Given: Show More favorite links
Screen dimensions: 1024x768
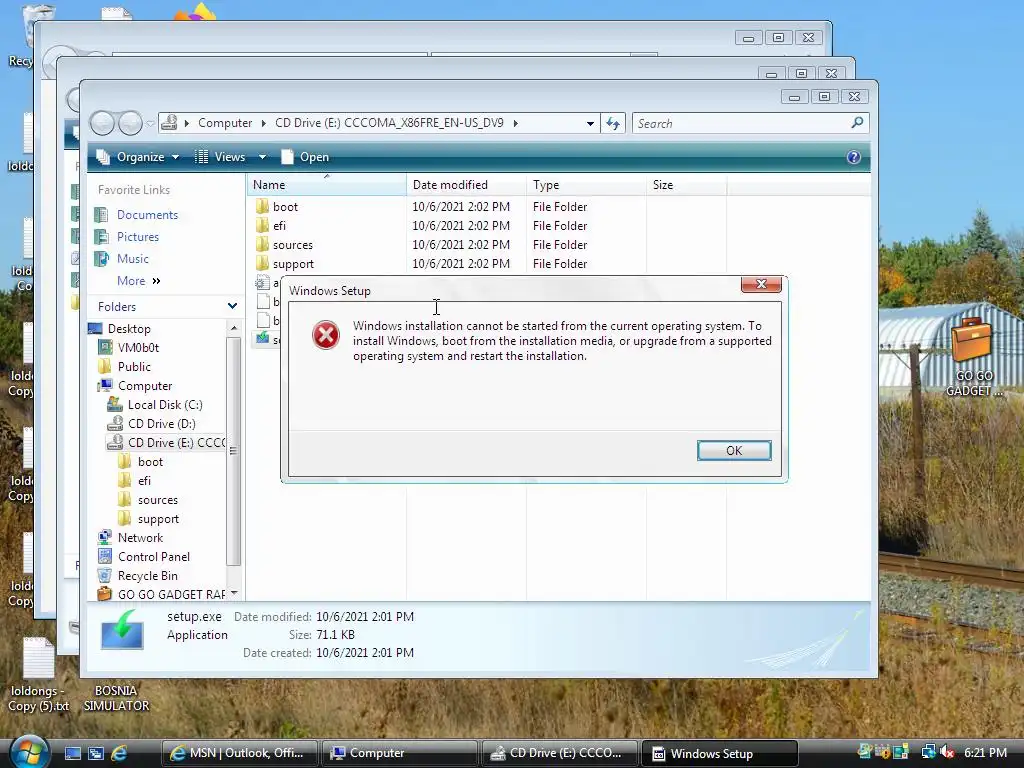Looking at the screenshot, I should pyautogui.click(x=138, y=281).
